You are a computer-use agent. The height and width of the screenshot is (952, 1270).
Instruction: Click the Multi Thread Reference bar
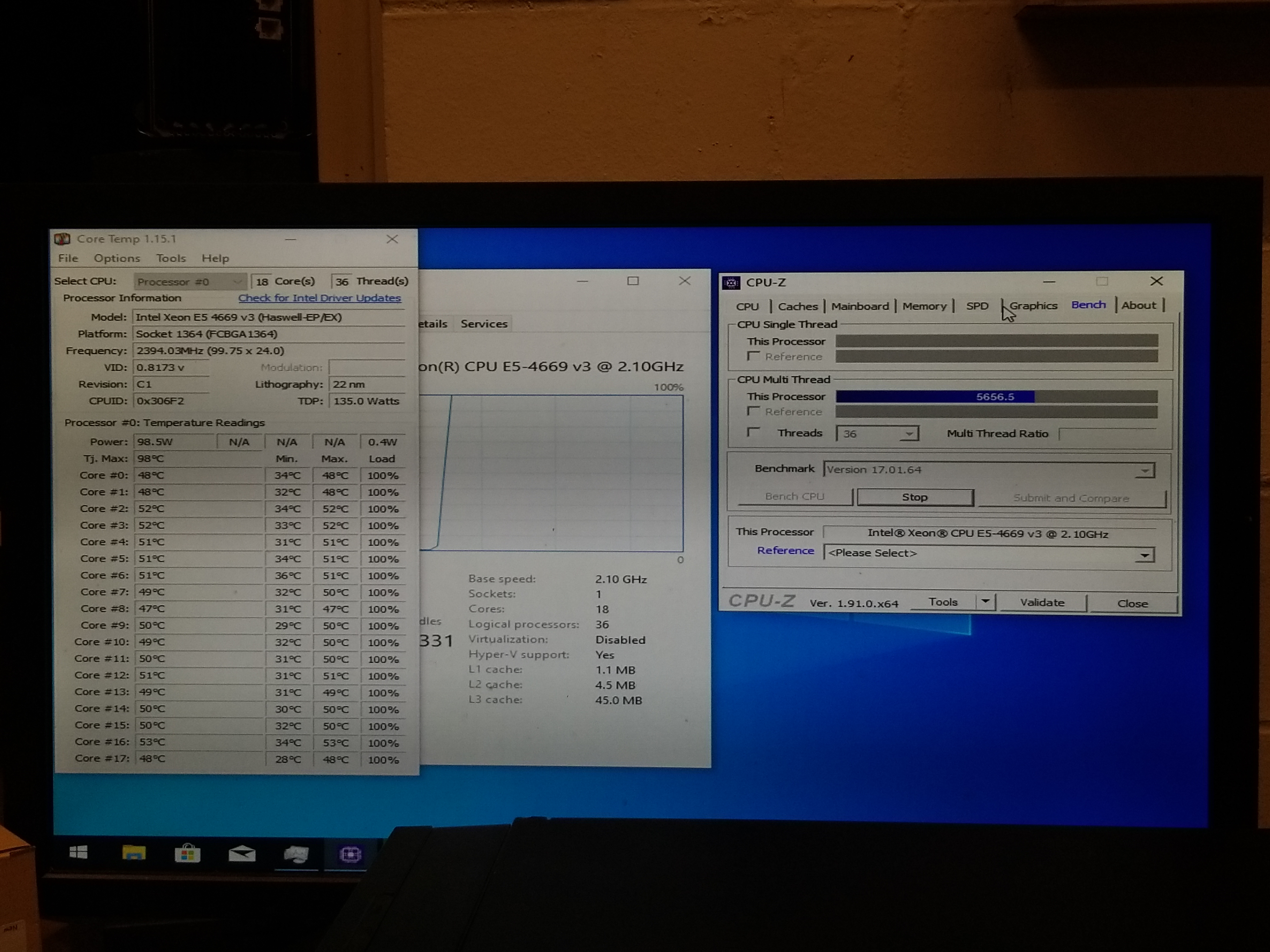click(x=996, y=411)
